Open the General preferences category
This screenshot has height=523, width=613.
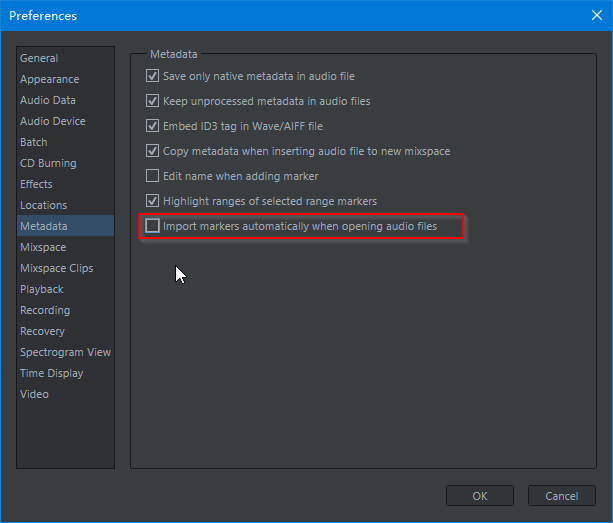click(x=39, y=58)
